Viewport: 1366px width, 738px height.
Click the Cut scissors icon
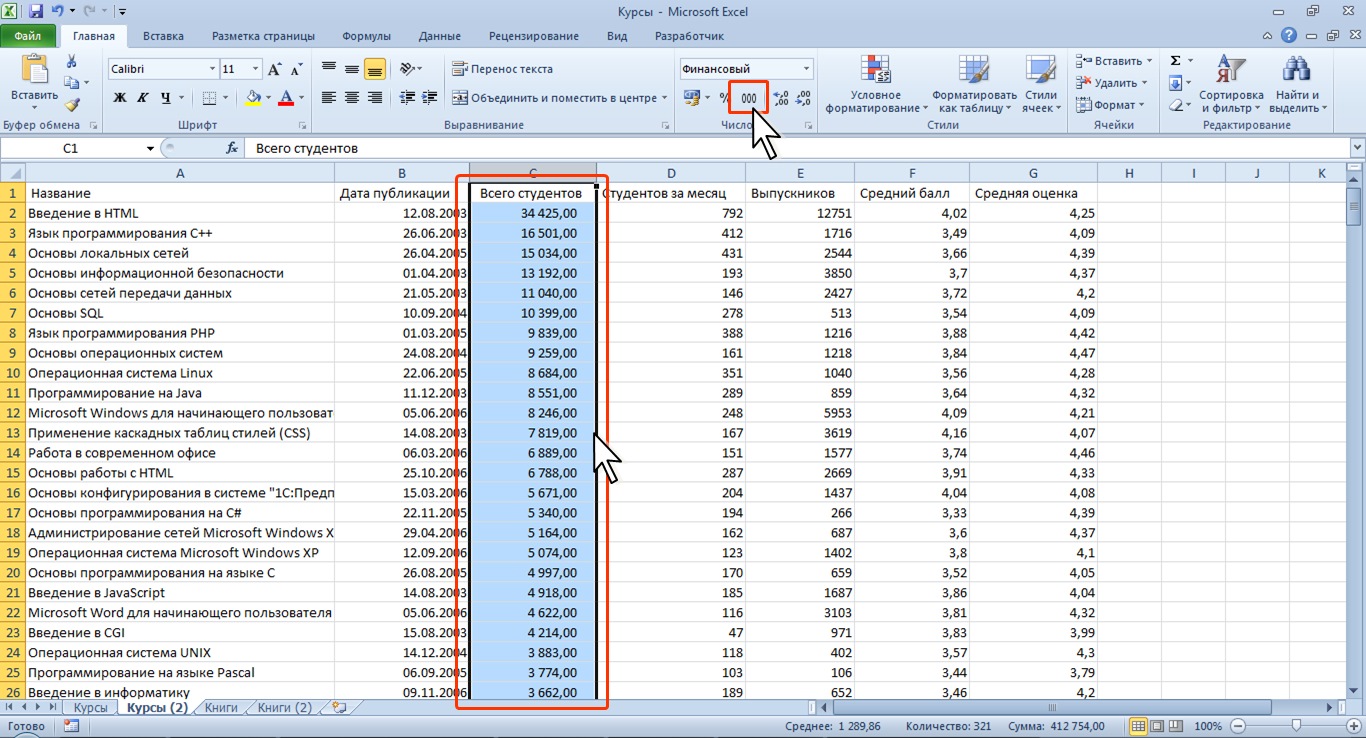(72, 62)
